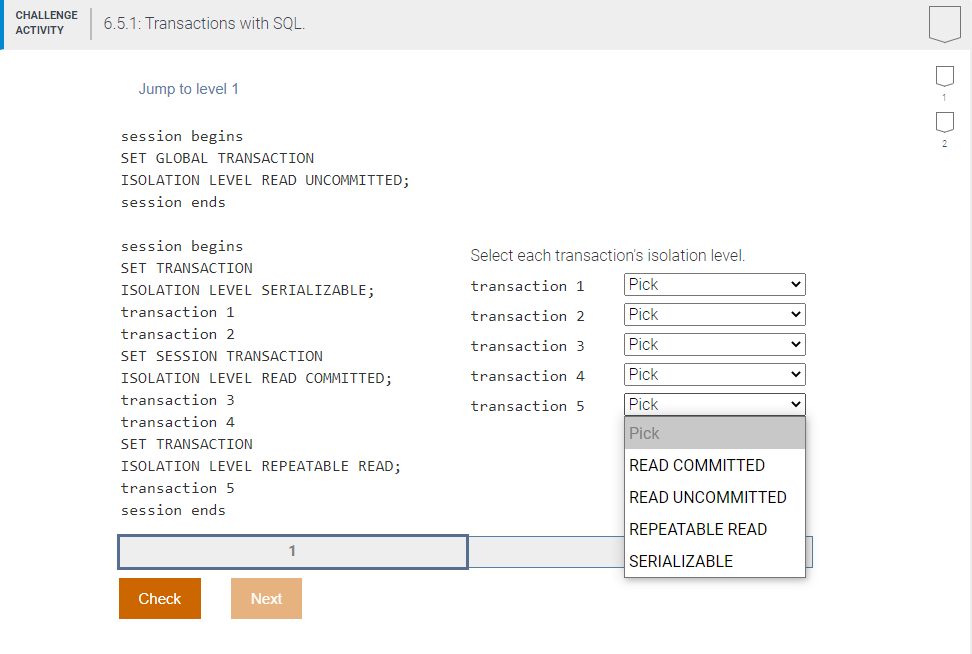The image size is (972, 654).
Task: Open the transaction 2 isolation level dropdown
Action: coord(714,314)
